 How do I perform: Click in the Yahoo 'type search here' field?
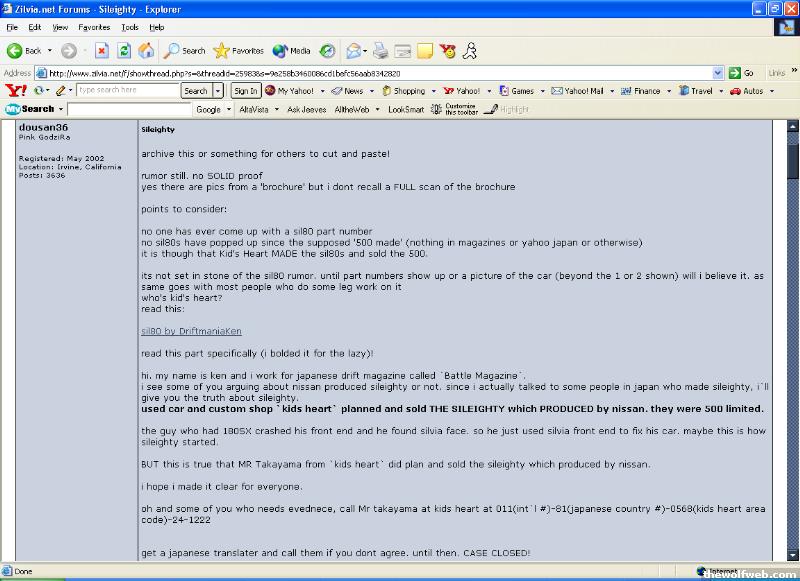coord(128,91)
